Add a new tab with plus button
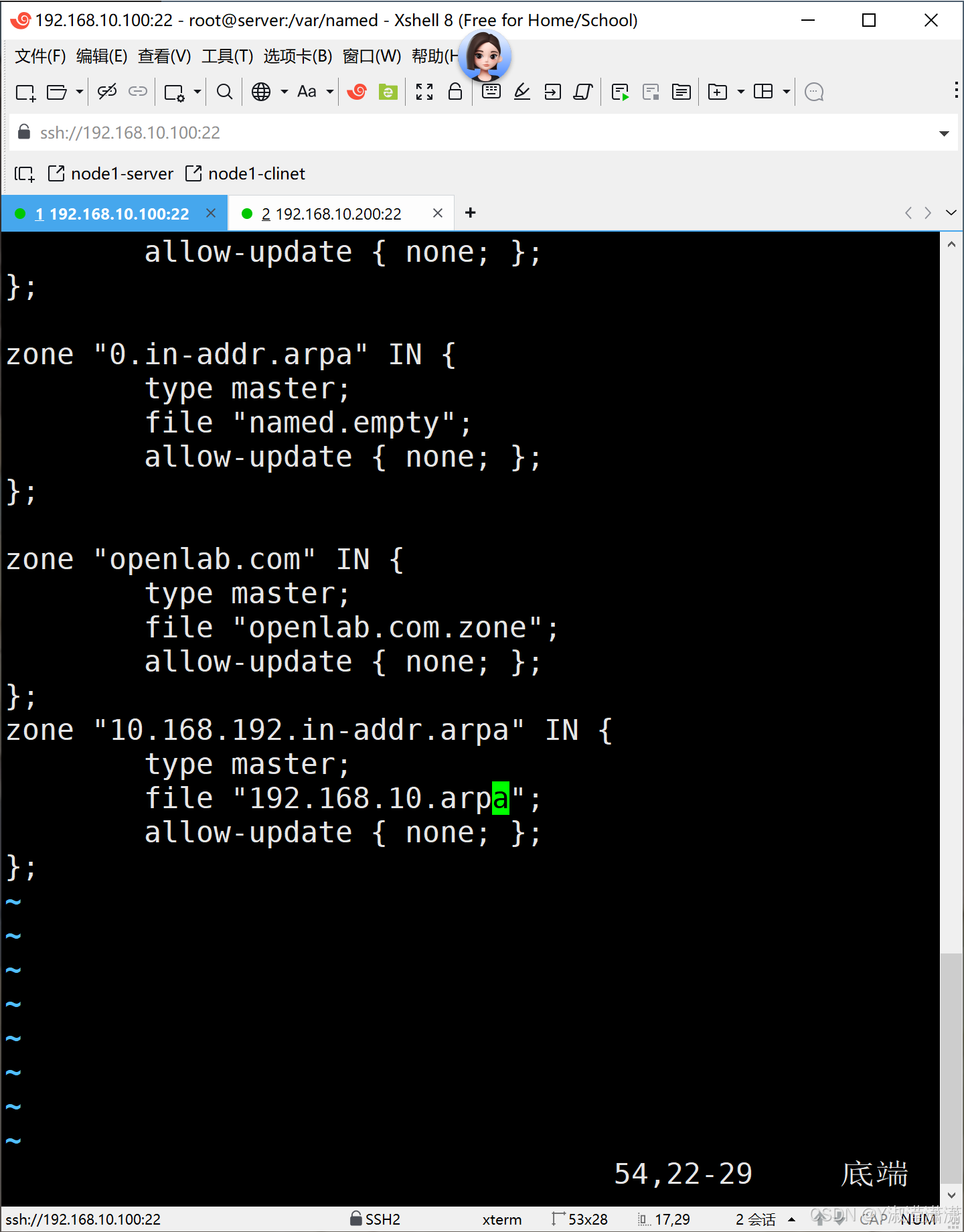964x1232 pixels. [471, 213]
